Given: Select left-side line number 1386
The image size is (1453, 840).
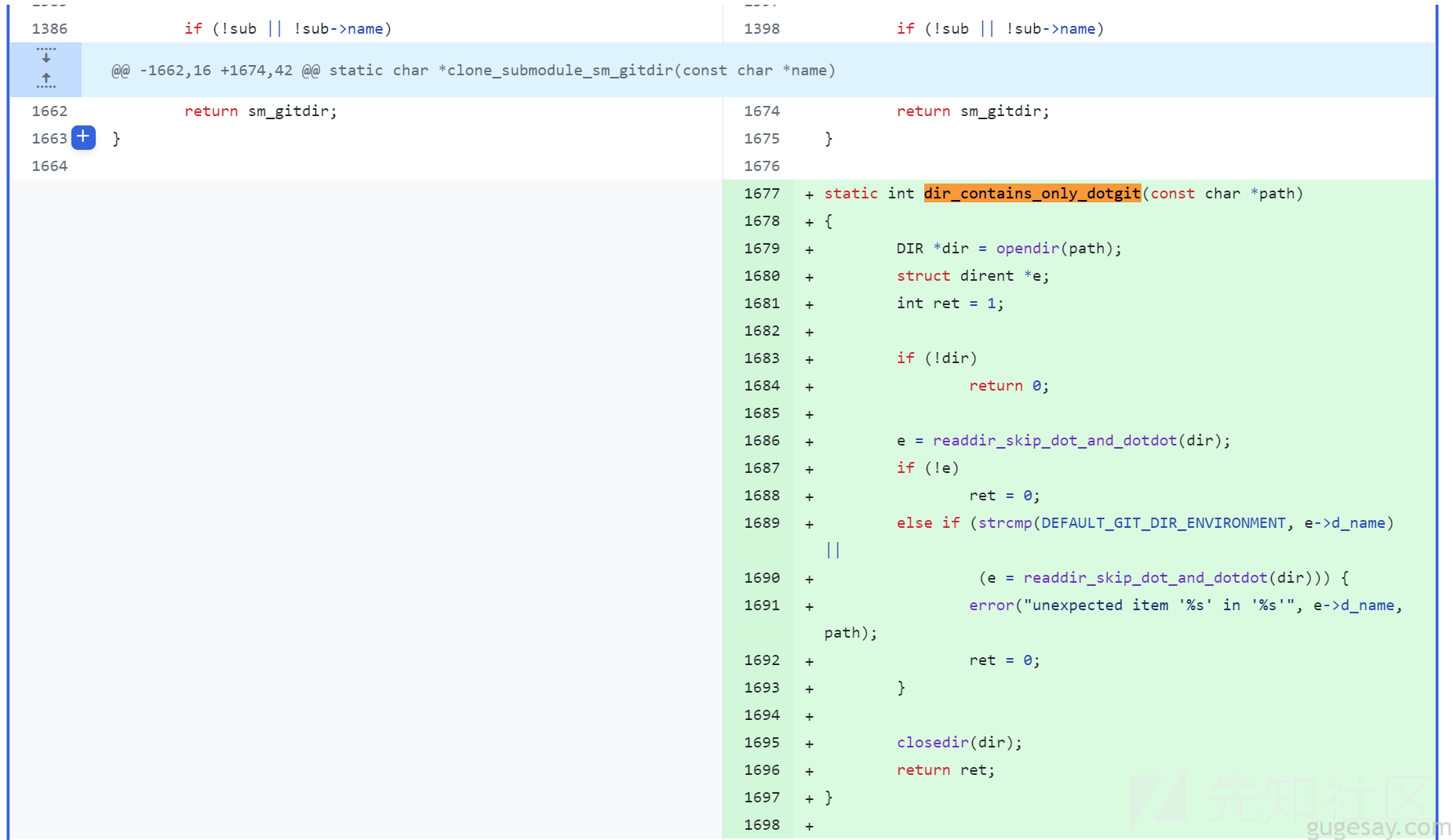Looking at the screenshot, I should [x=49, y=28].
